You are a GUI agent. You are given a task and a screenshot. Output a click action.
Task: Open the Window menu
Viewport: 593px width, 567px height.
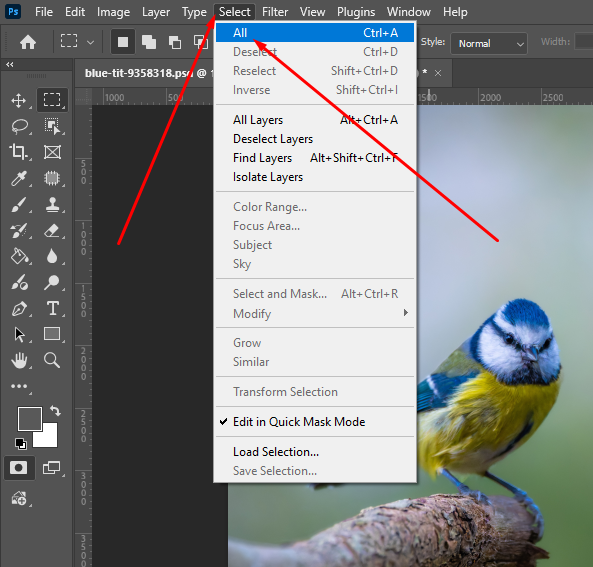click(x=409, y=12)
